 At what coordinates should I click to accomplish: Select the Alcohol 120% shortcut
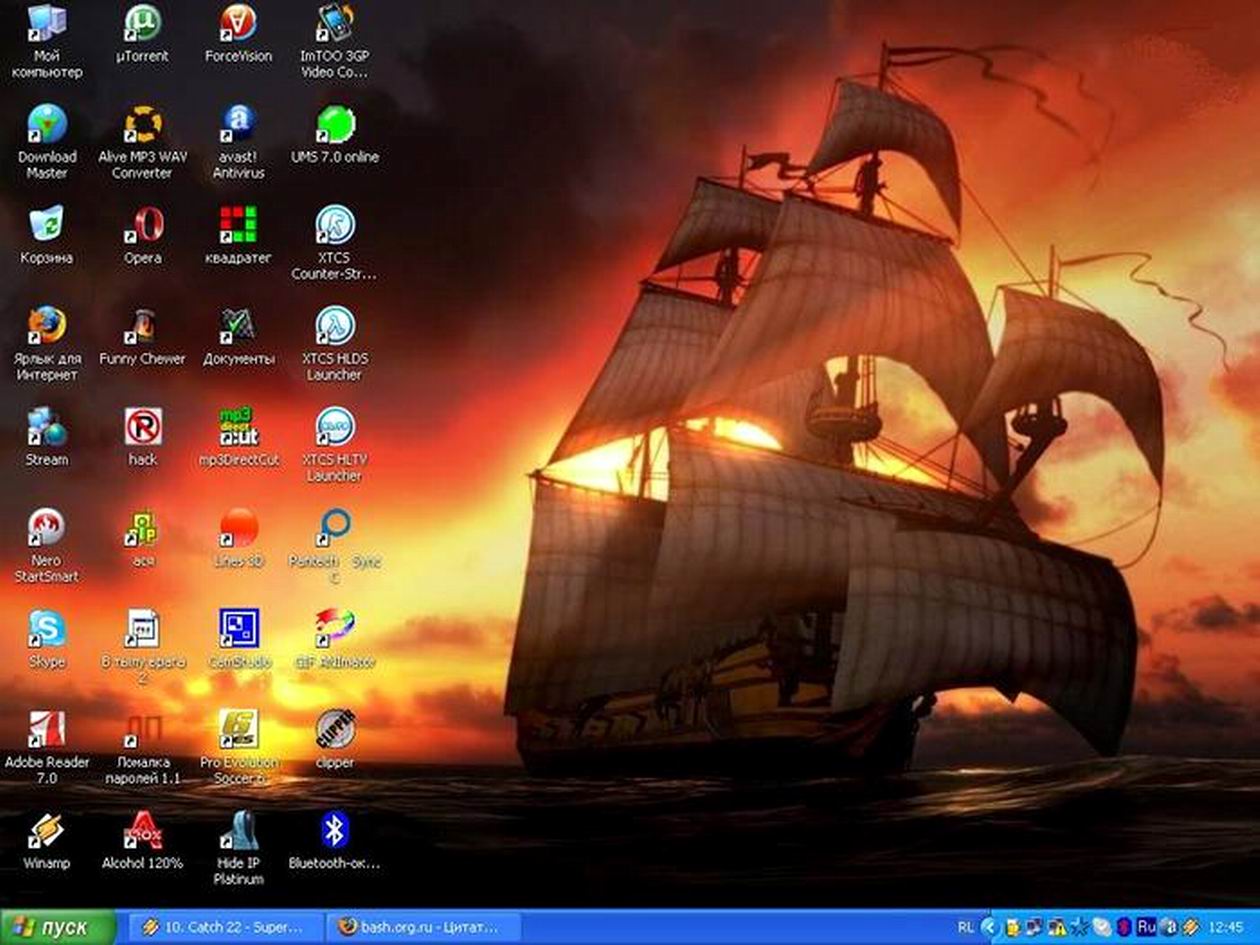click(142, 831)
